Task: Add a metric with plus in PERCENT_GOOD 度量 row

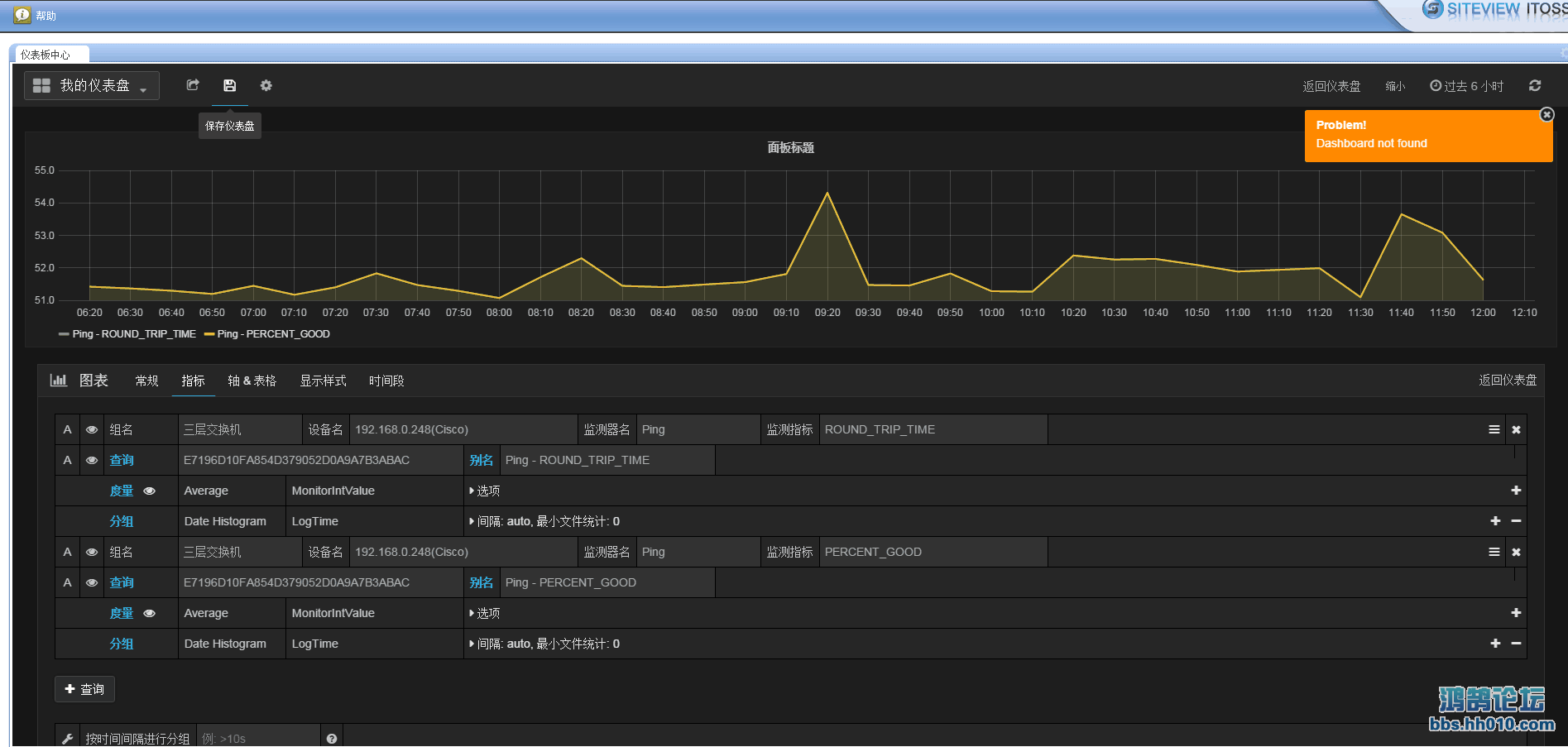Action: click(1516, 613)
